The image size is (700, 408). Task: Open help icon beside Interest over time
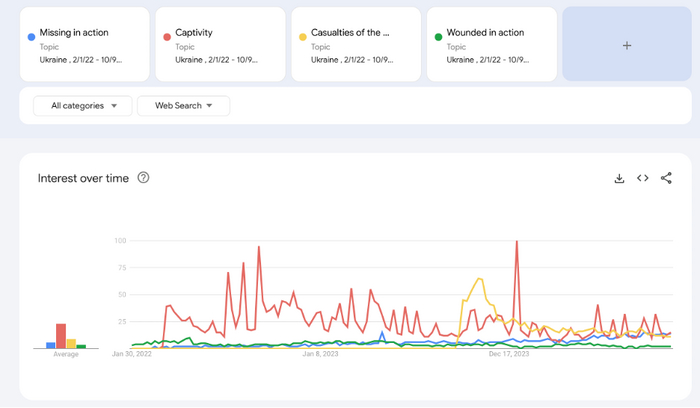(144, 178)
